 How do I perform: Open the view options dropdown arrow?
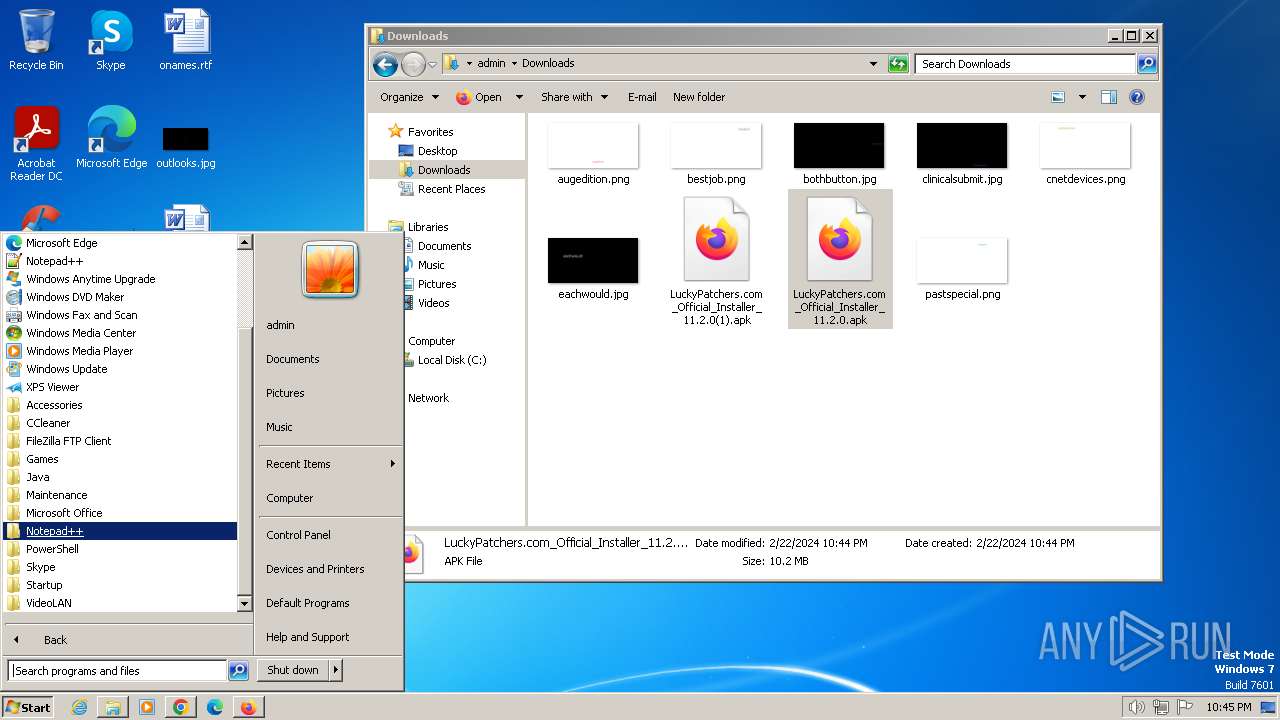1082,97
